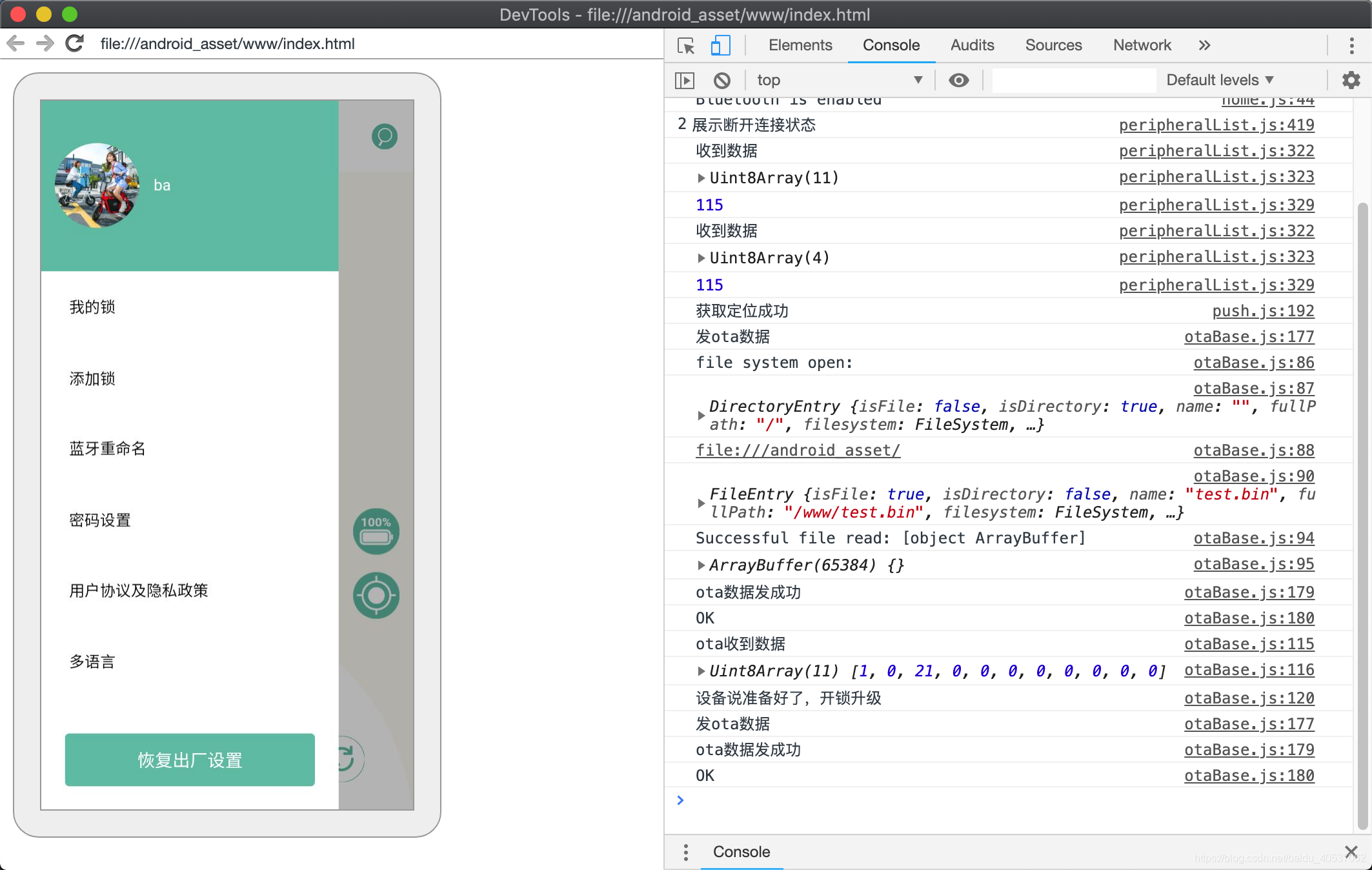Click the inspect element picker icon
This screenshot has height=870, width=1372.
685,45
